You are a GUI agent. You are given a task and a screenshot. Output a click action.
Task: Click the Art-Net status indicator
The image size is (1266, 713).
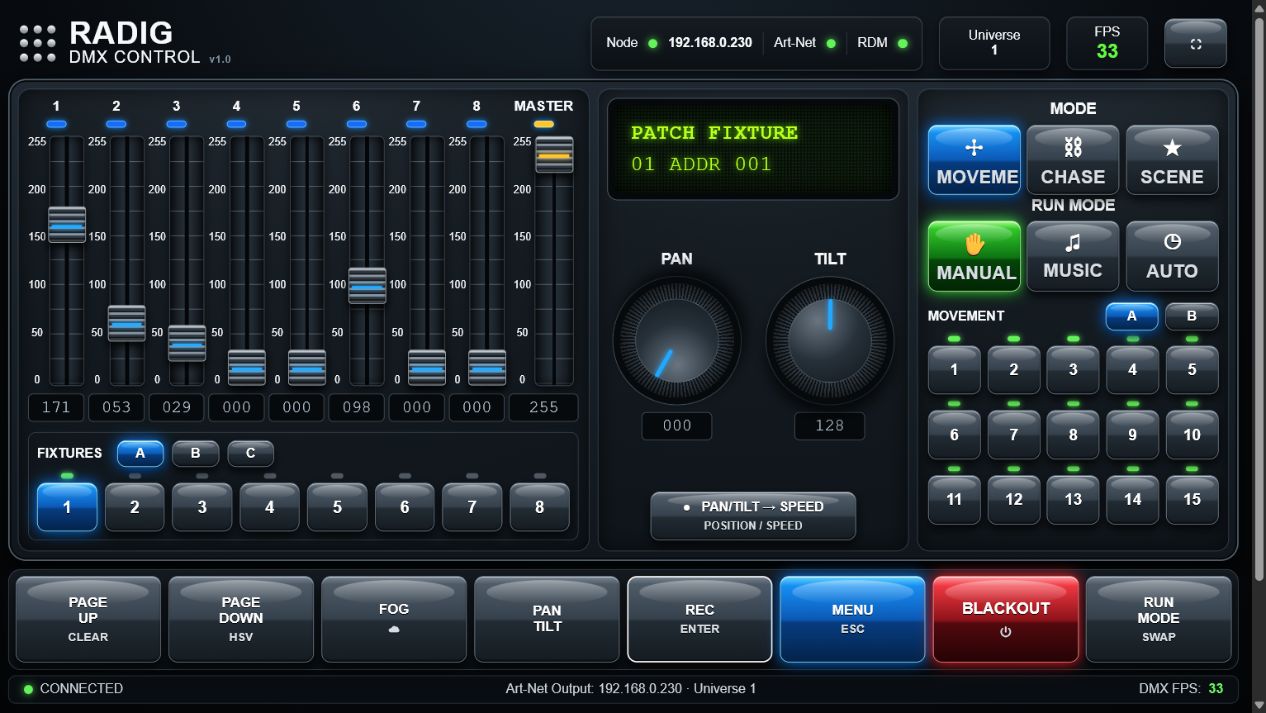click(831, 43)
